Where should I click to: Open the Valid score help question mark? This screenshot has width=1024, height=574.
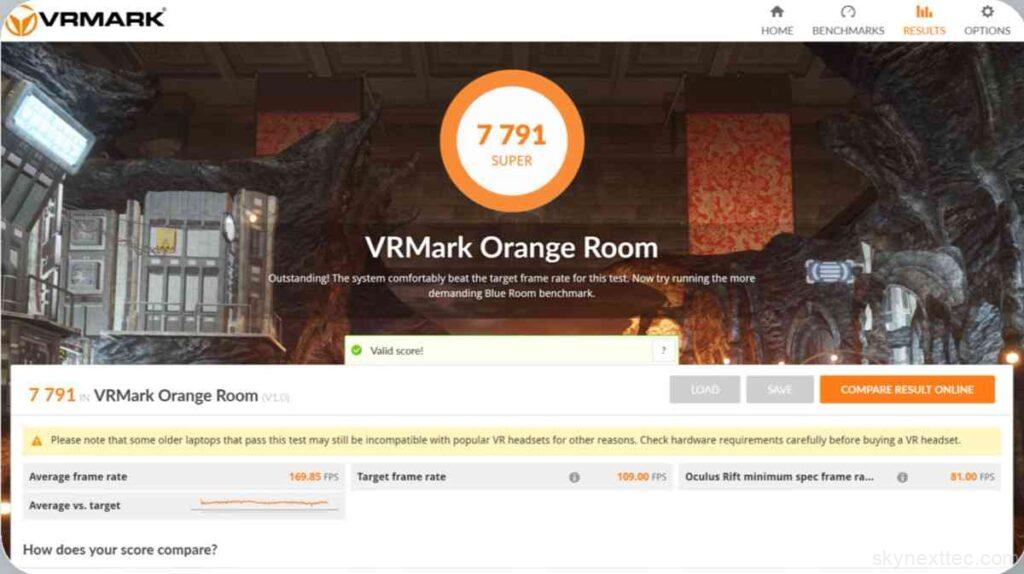coord(664,351)
